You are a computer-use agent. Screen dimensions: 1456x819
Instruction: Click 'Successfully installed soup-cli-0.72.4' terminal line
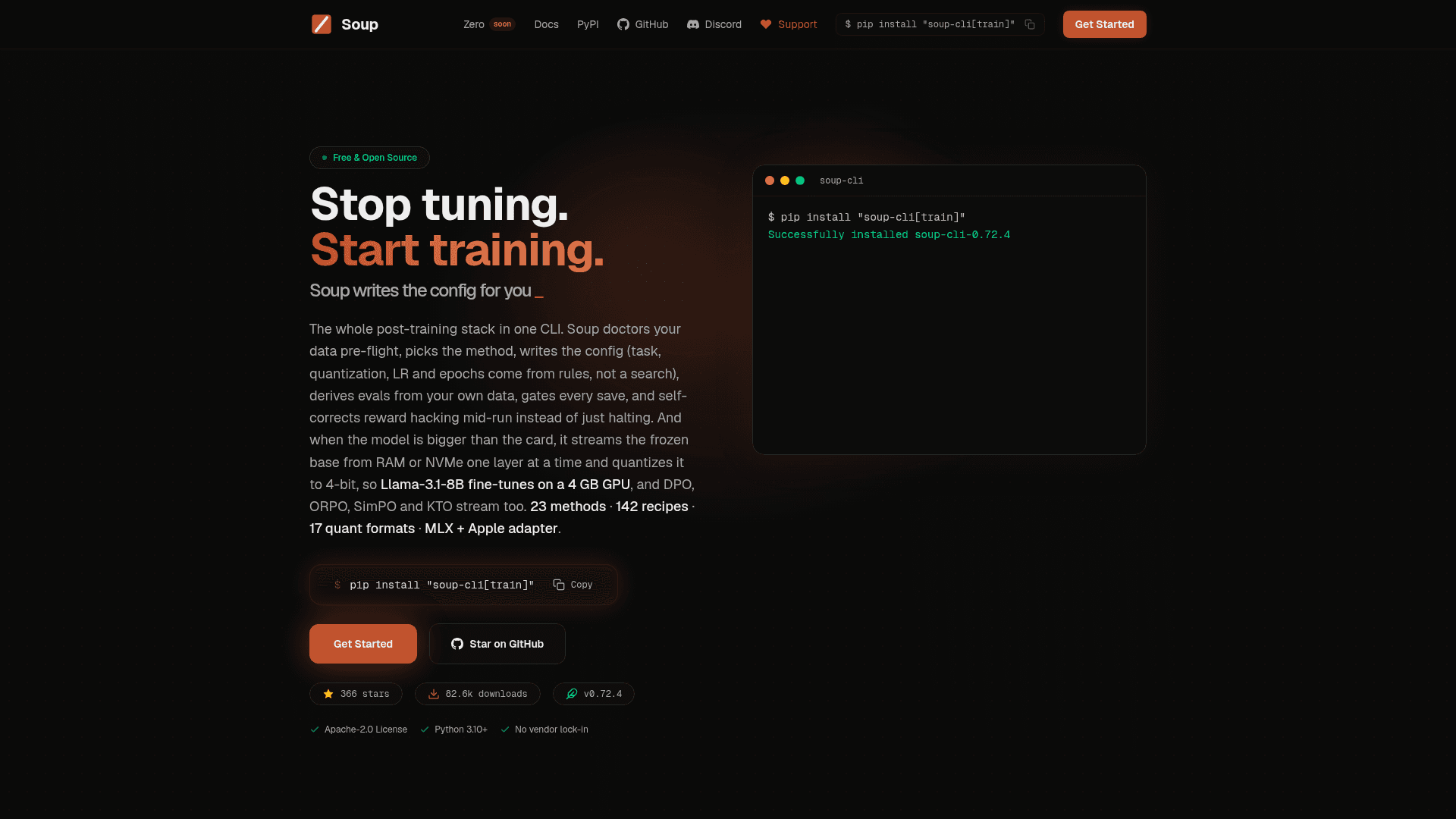tap(889, 235)
